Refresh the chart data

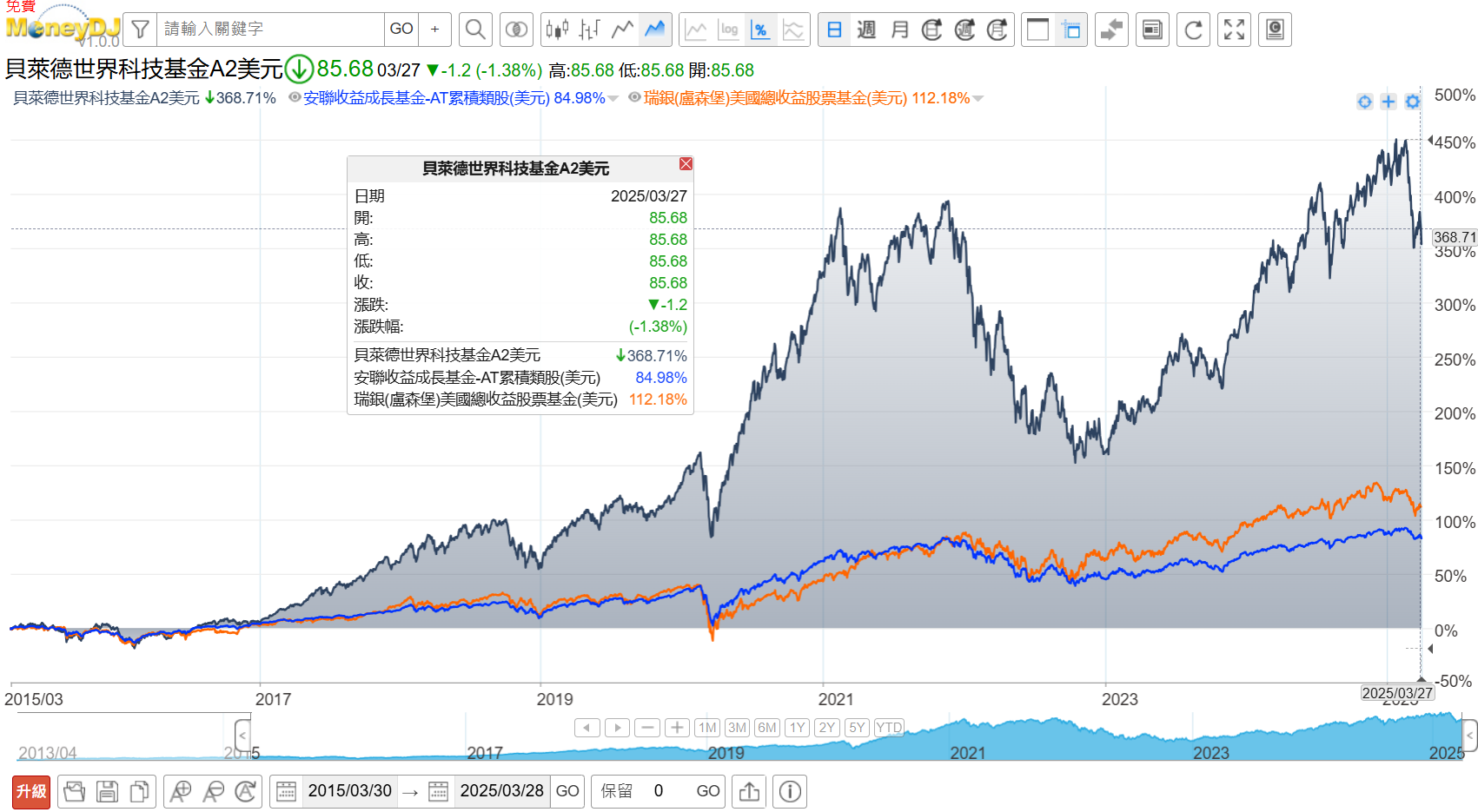point(1193,29)
